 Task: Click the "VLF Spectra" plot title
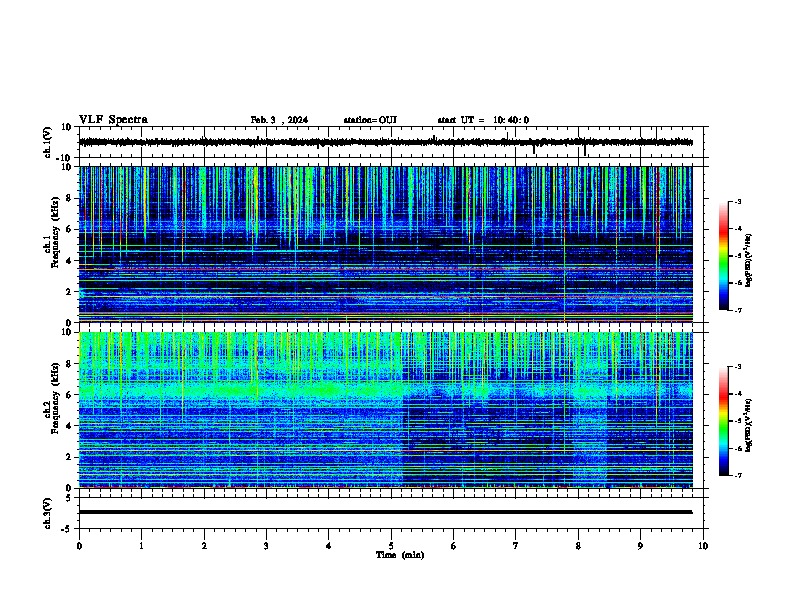point(113,120)
